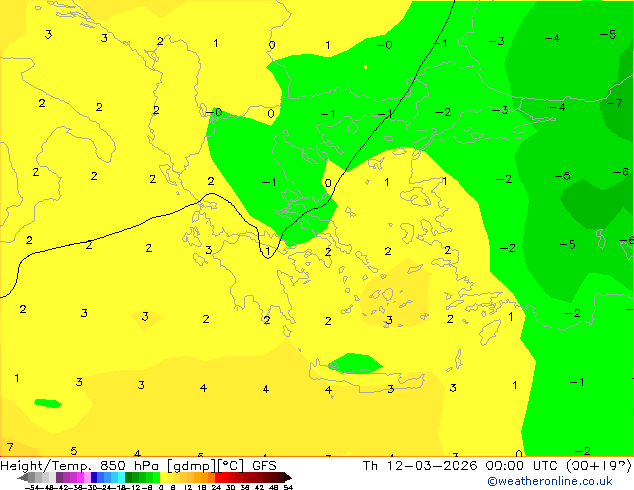Viewport: 634px width, 490px height.
Task: Click the "24" label under the color legend
Action: click(216, 487)
